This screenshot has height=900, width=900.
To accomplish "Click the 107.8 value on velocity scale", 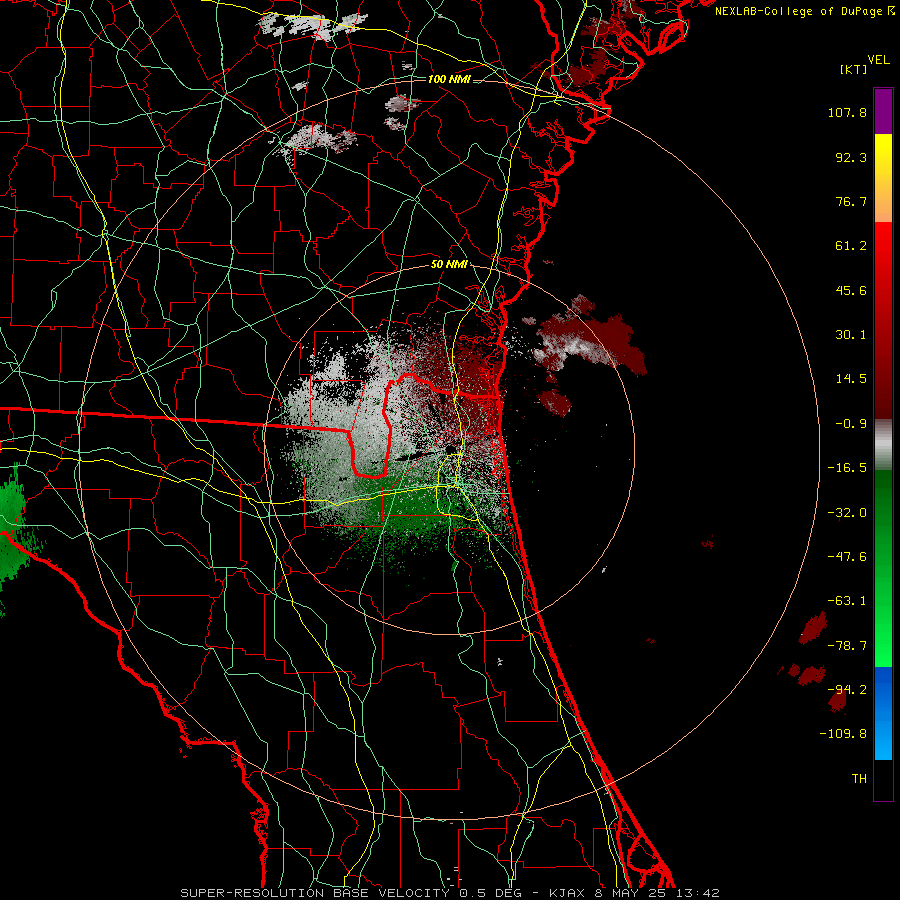I will pos(847,112).
